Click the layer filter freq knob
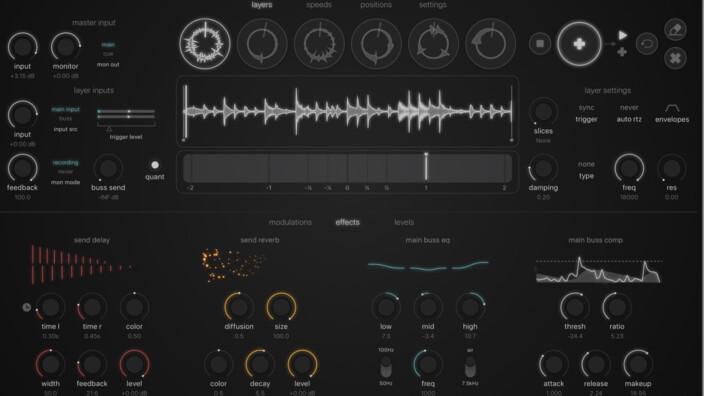 pos(629,168)
